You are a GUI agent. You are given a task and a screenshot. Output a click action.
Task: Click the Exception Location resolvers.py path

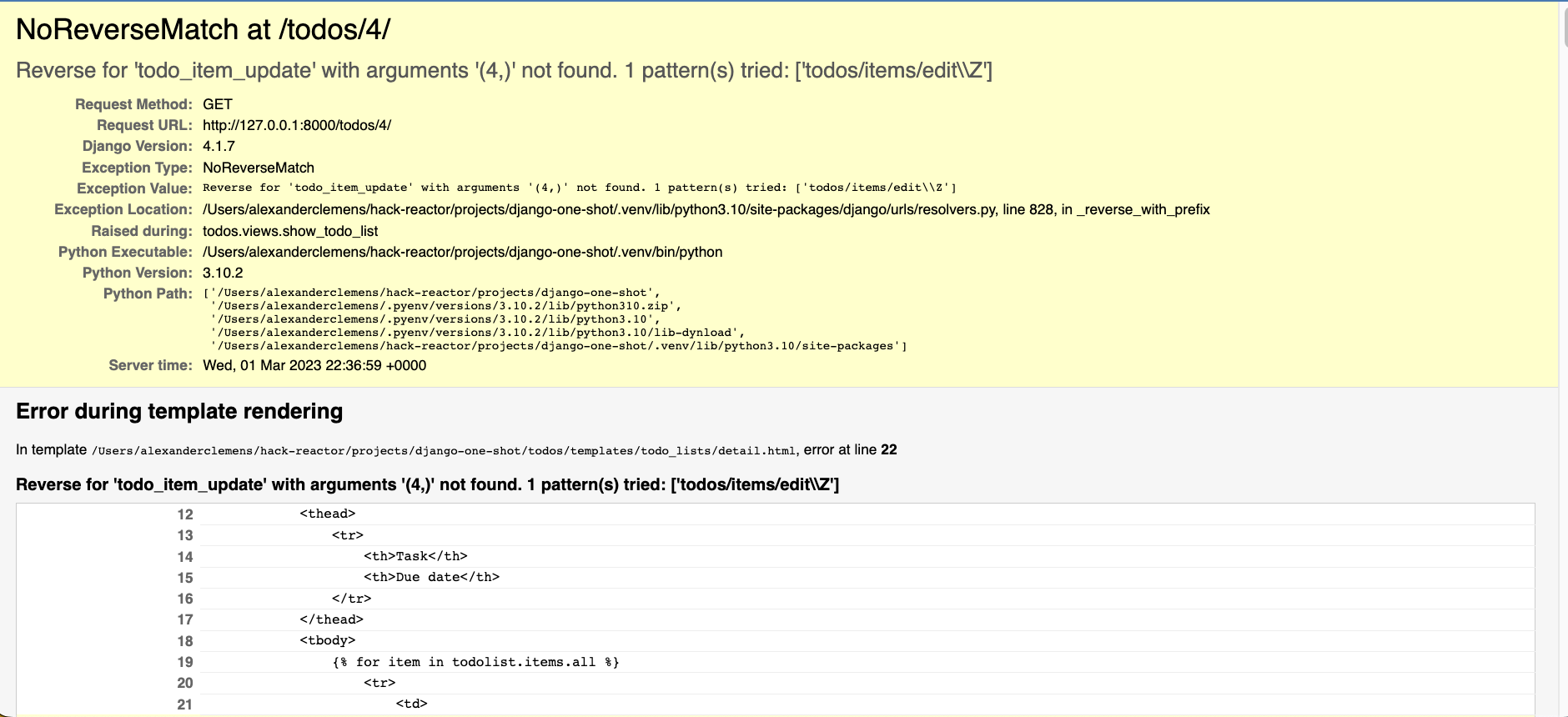(706, 209)
